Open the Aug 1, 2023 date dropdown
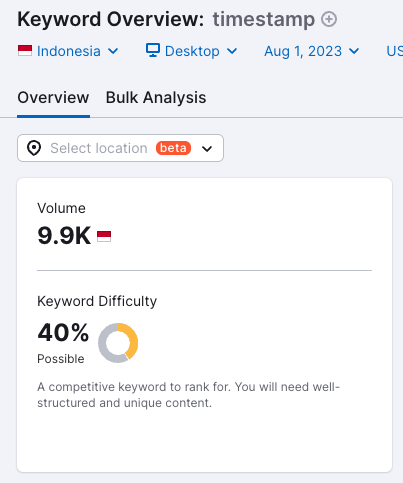 312,51
